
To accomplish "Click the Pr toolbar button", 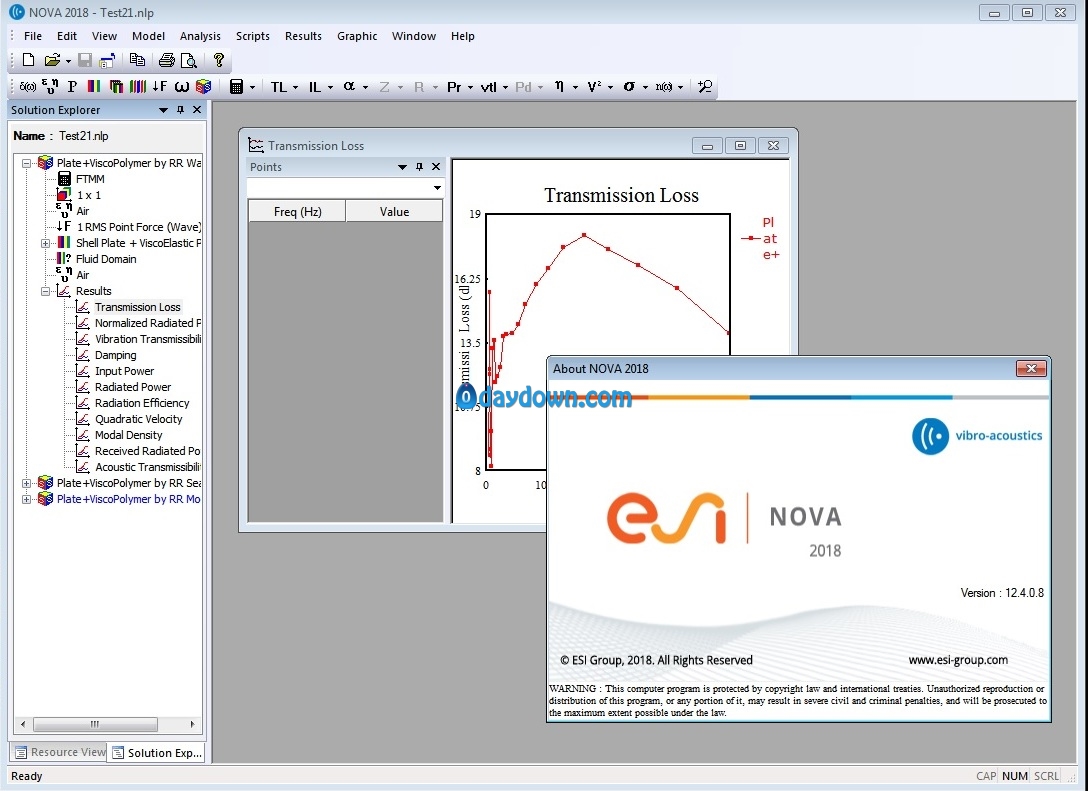I will click(454, 87).
